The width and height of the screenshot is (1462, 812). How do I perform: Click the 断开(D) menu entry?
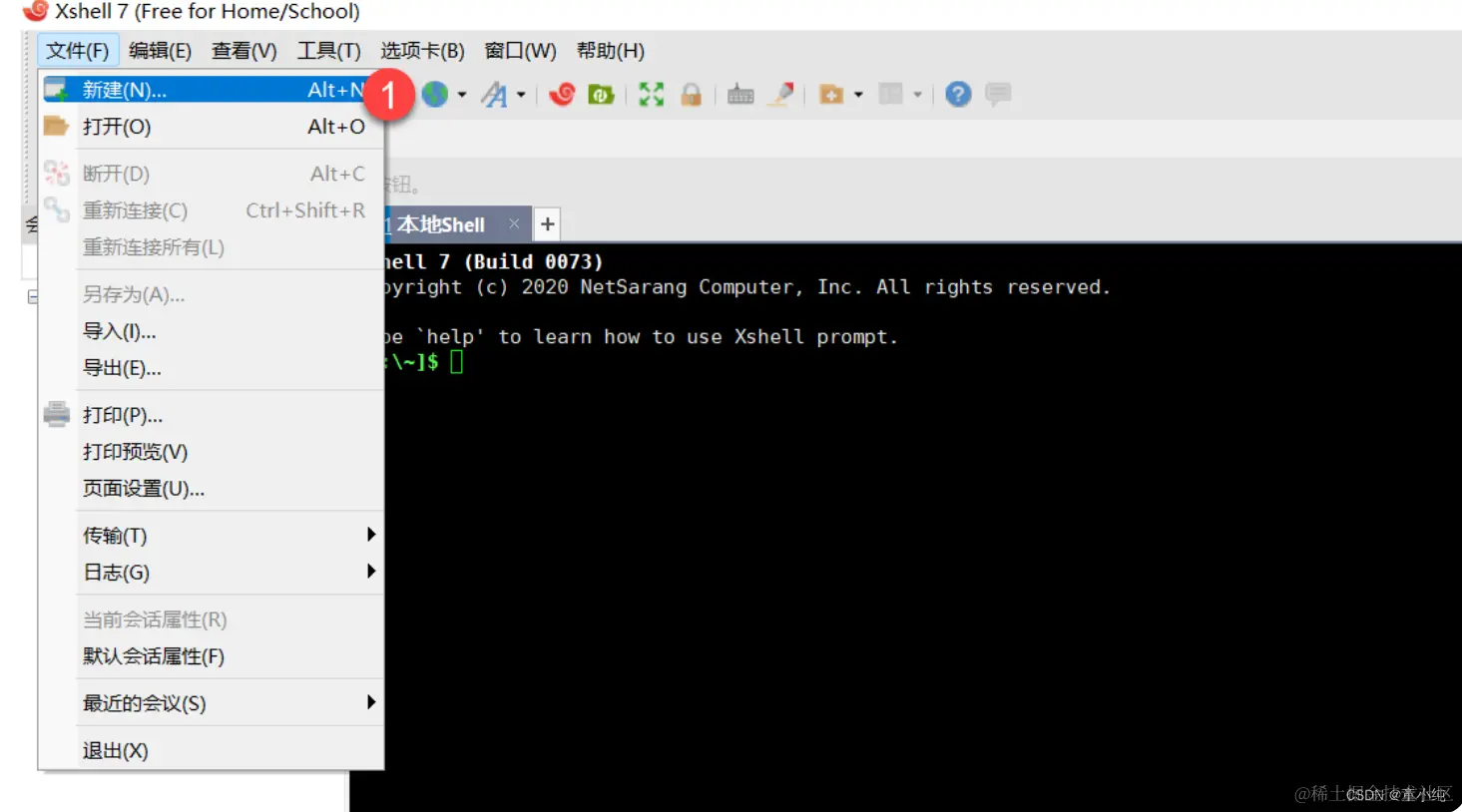click(x=211, y=174)
